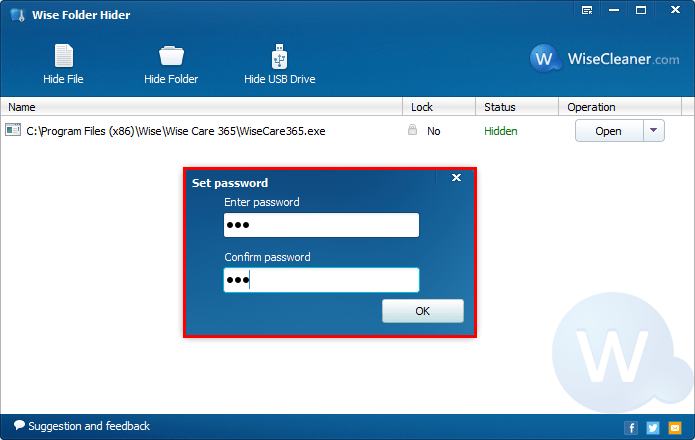Sort by the Status column header

pos(517,107)
